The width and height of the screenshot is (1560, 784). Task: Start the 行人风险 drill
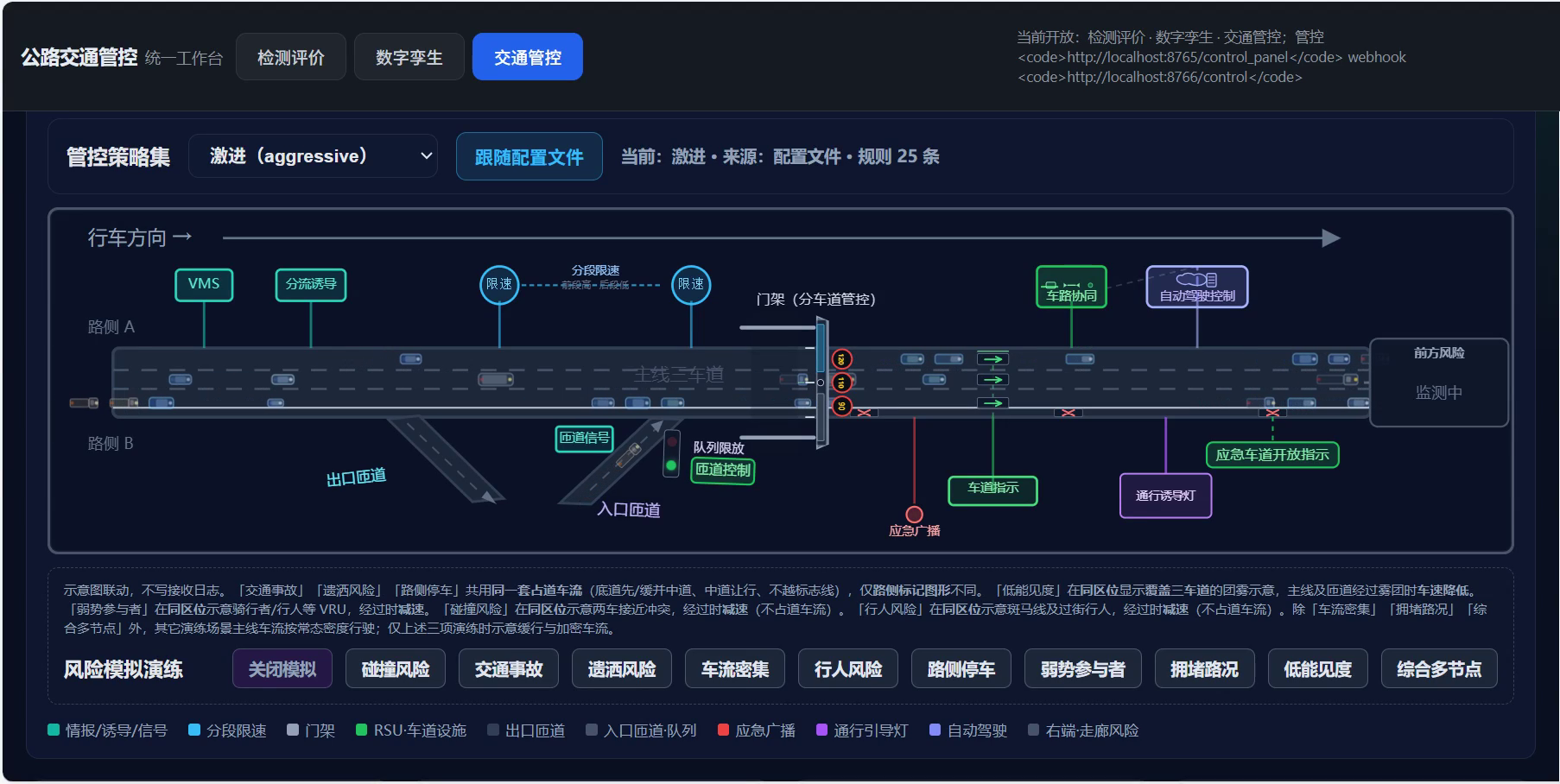coord(848,669)
